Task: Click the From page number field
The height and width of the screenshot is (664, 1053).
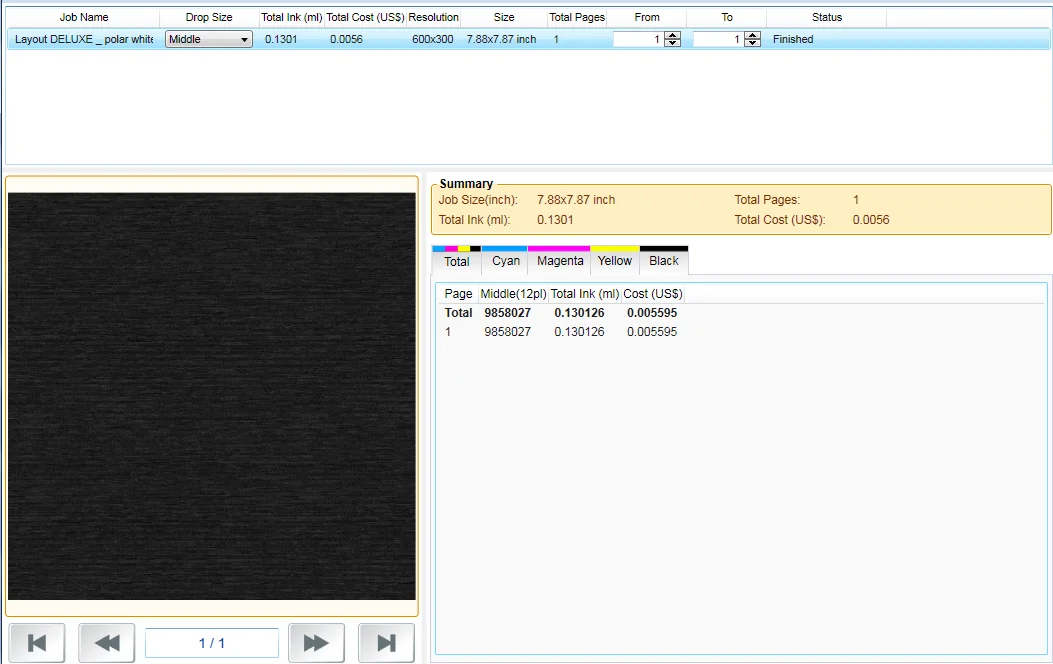Action: pos(637,39)
